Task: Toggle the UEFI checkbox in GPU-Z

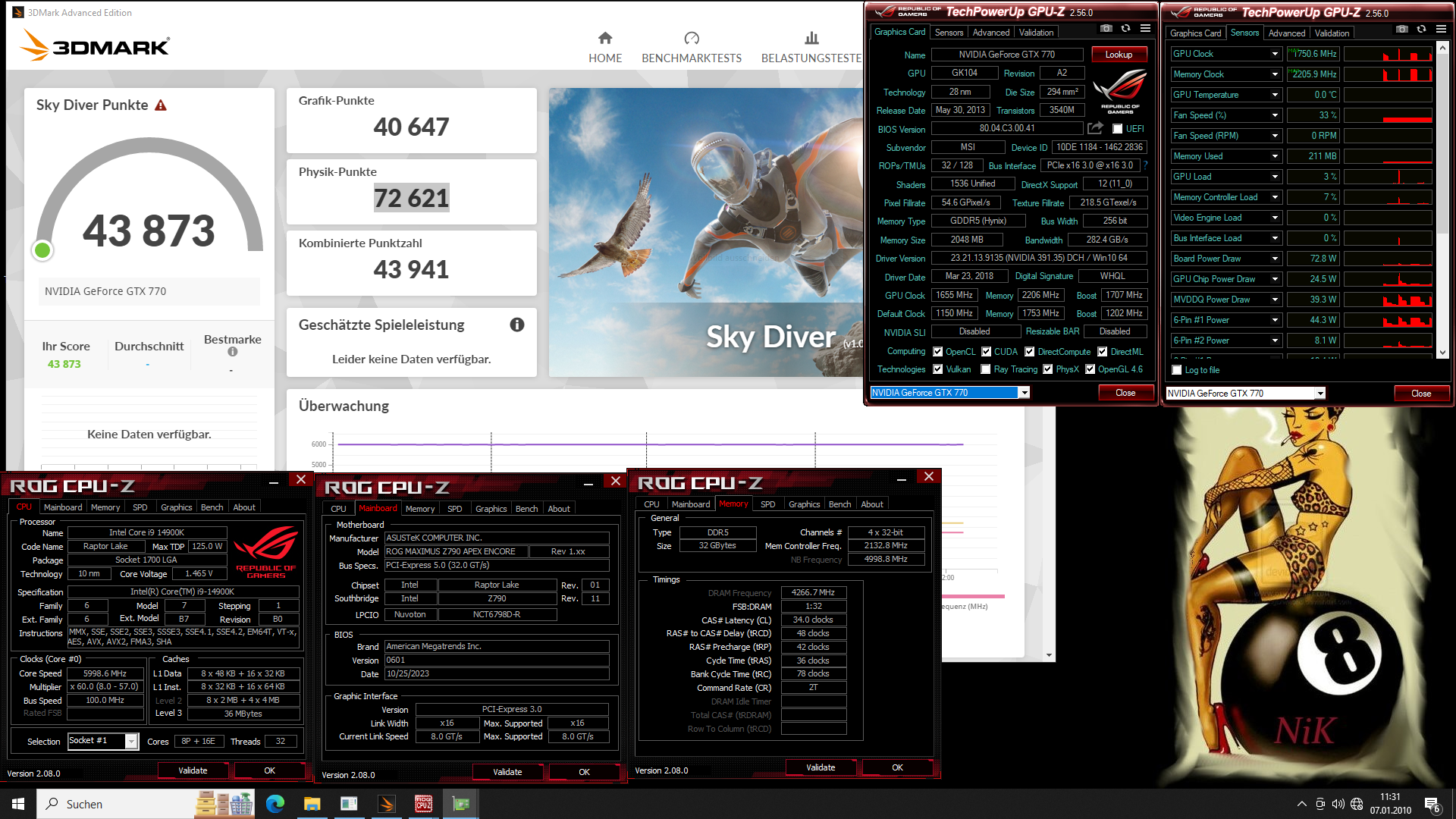Action: pos(1117,129)
